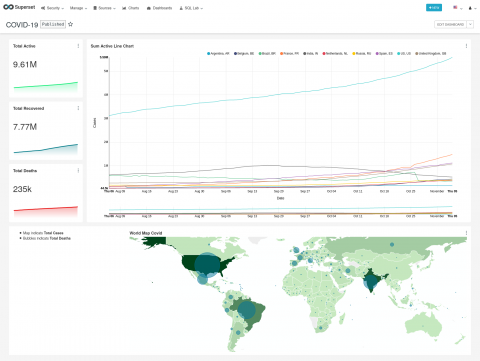Open Total Deaths chart options menu

[x=78, y=170]
